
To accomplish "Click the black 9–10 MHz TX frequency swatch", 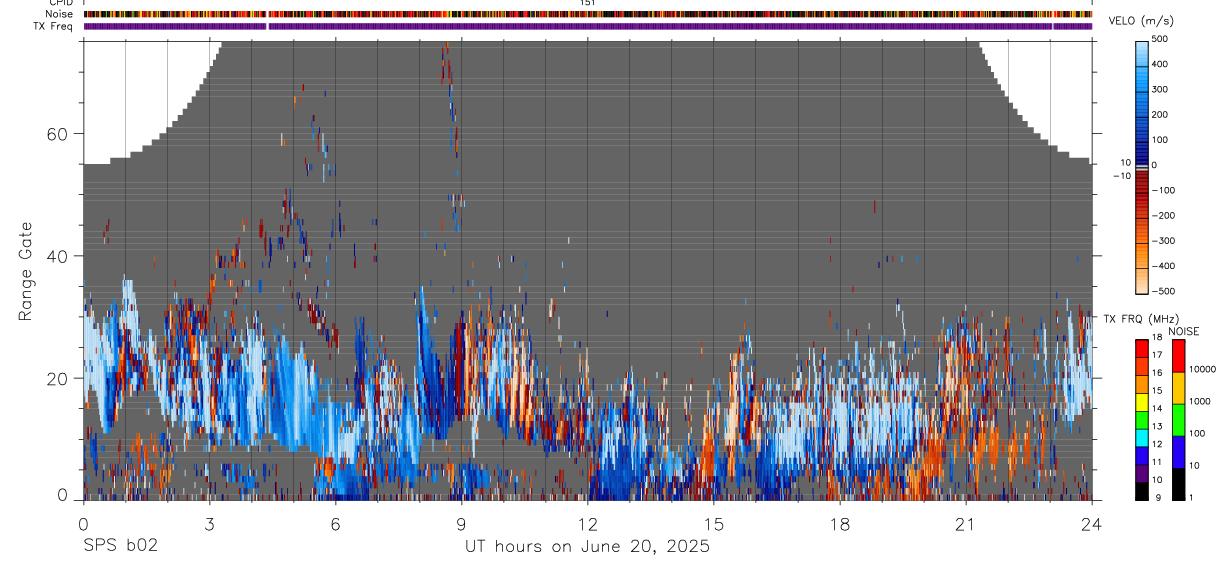I will 1141,491.
